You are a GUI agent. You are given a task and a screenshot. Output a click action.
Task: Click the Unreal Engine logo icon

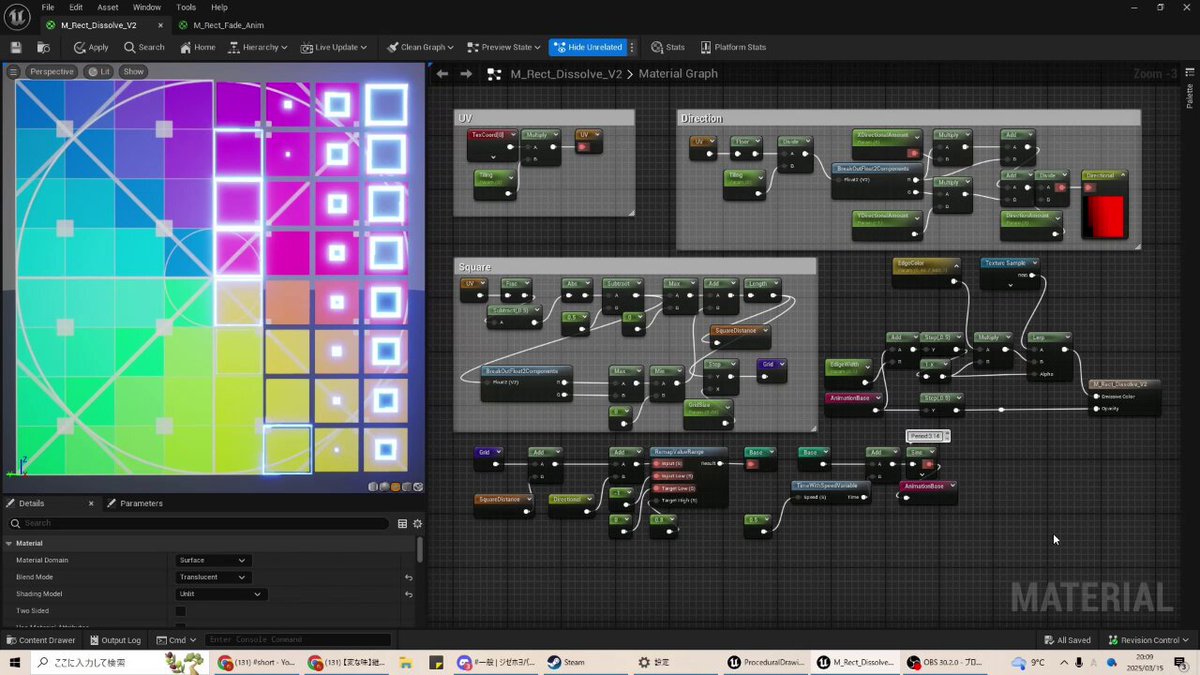(18, 17)
